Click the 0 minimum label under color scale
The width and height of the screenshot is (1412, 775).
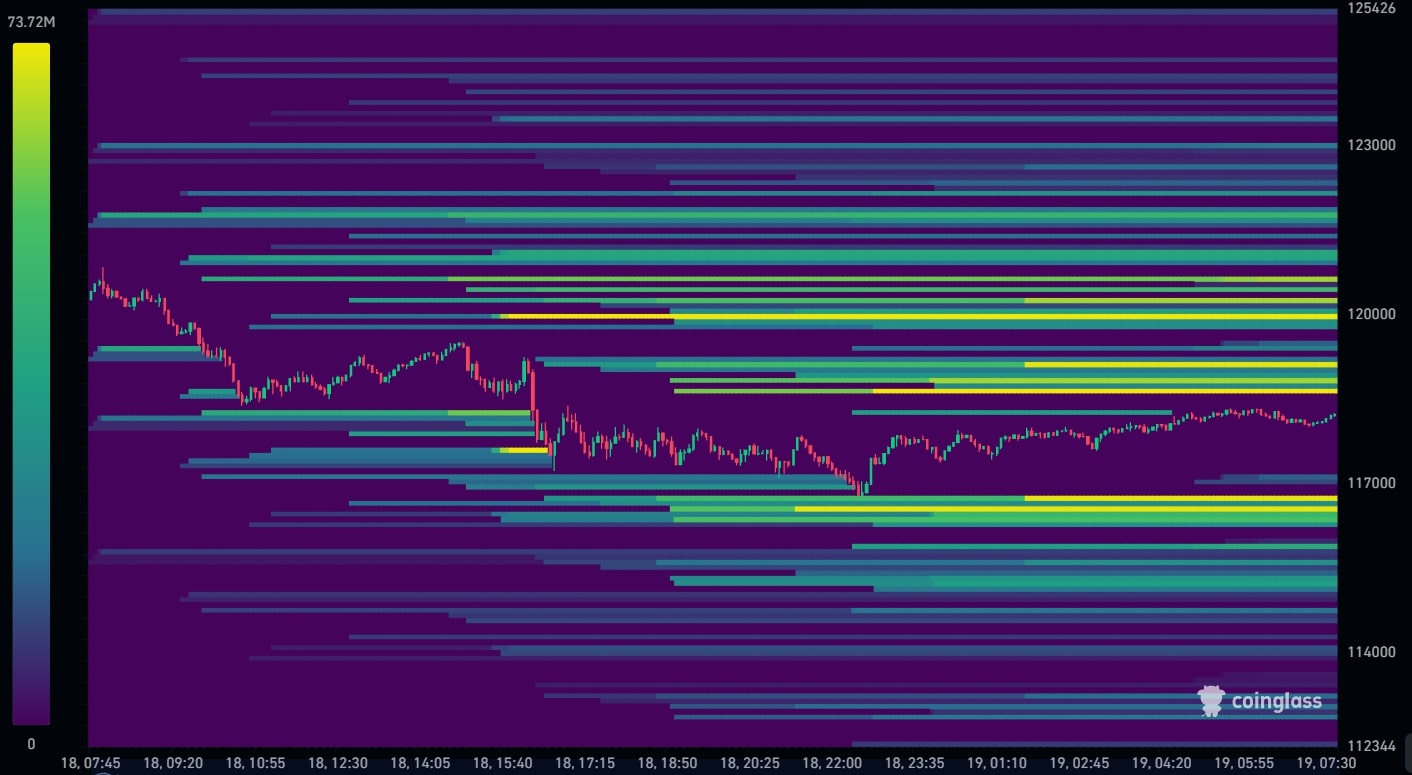31,744
